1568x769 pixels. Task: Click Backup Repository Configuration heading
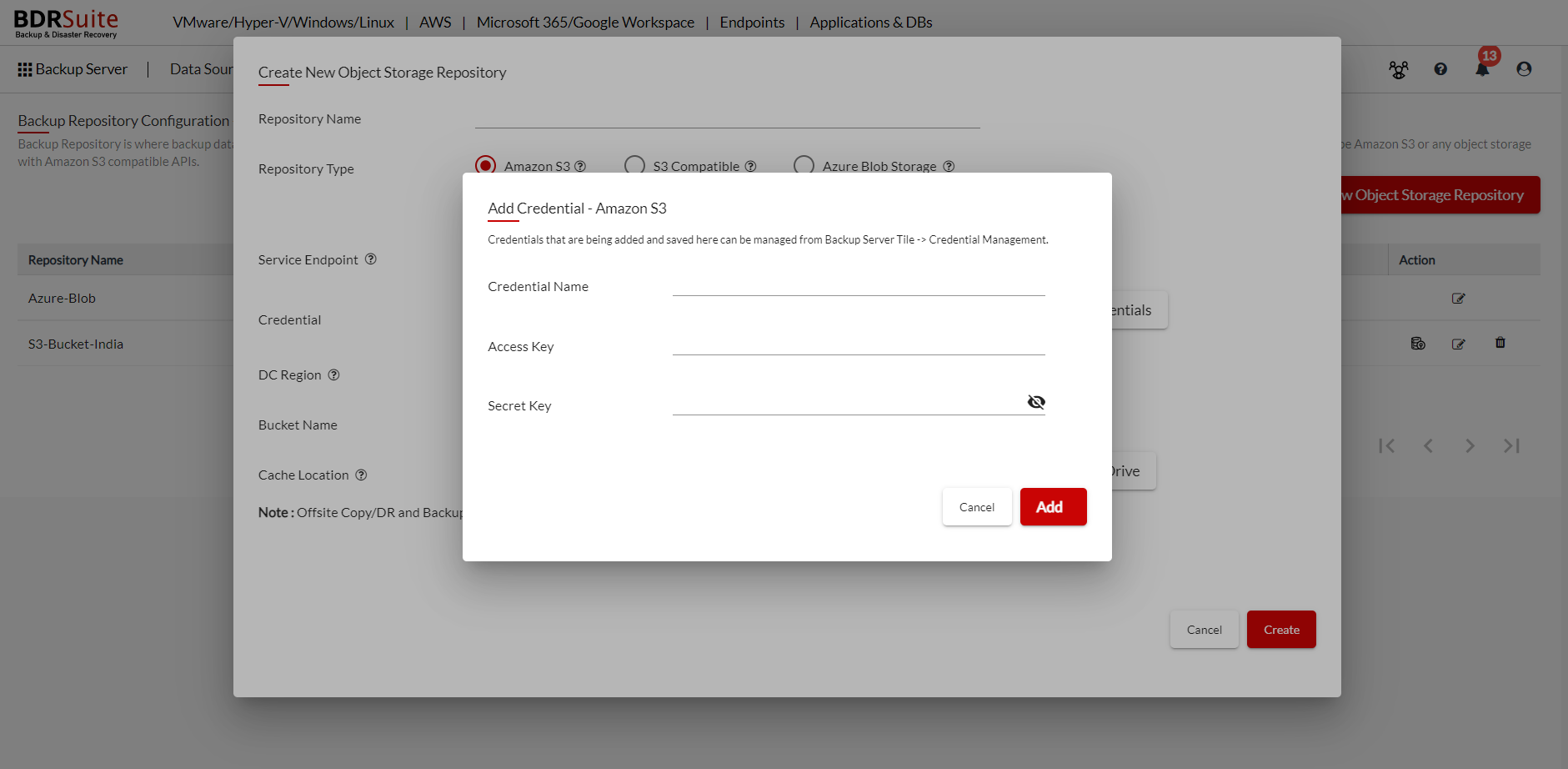click(x=123, y=121)
